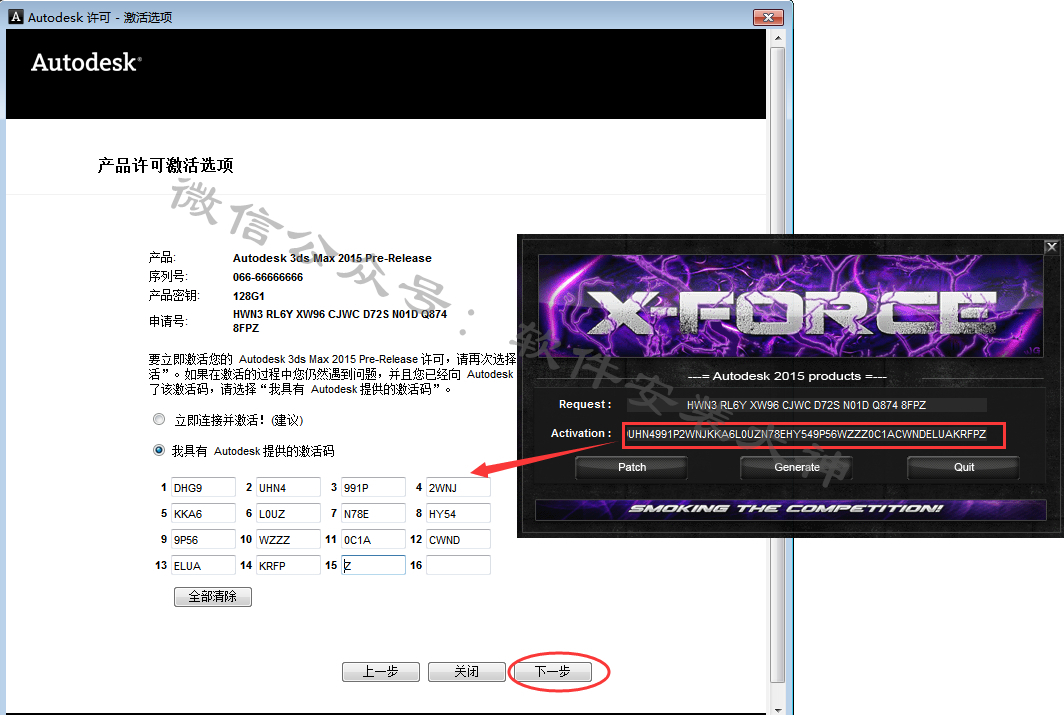Click activation field 3 containing 991P
Image resolution: width=1064 pixels, height=715 pixels.
tap(373, 488)
